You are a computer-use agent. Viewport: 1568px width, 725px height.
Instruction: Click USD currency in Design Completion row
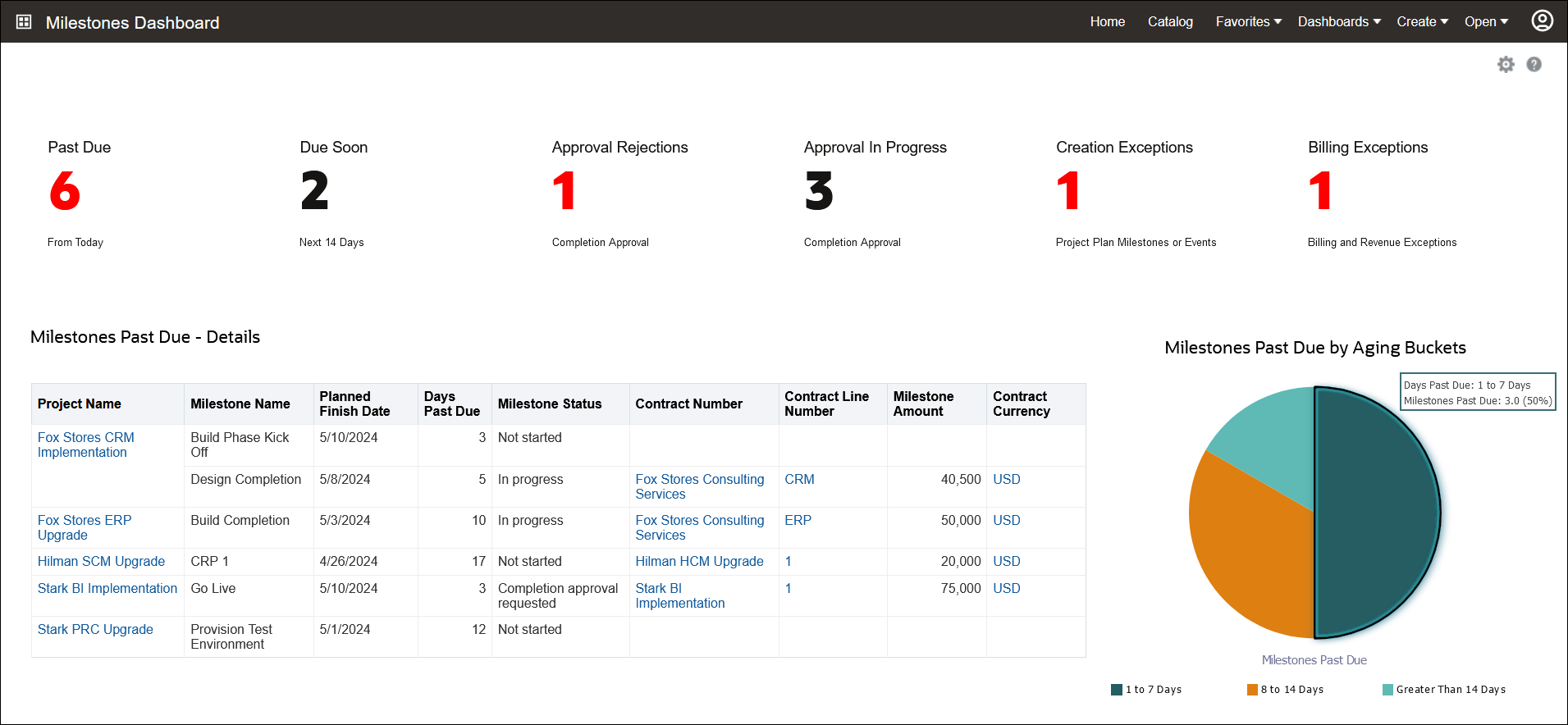pyautogui.click(x=1007, y=480)
